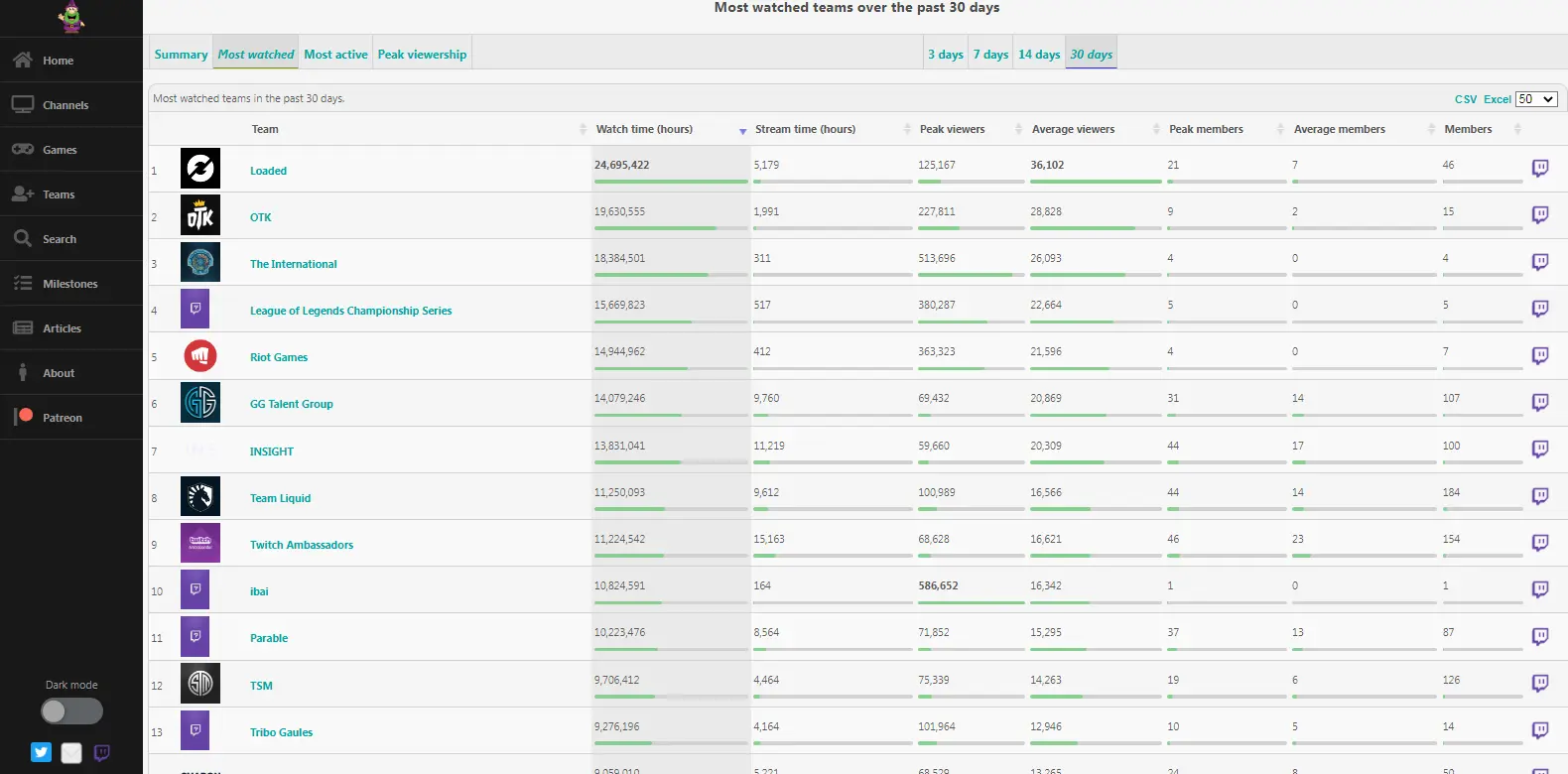Open GG Talent Group Twitch icon
This screenshot has width=1568, height=774.
click(1540, 402)
